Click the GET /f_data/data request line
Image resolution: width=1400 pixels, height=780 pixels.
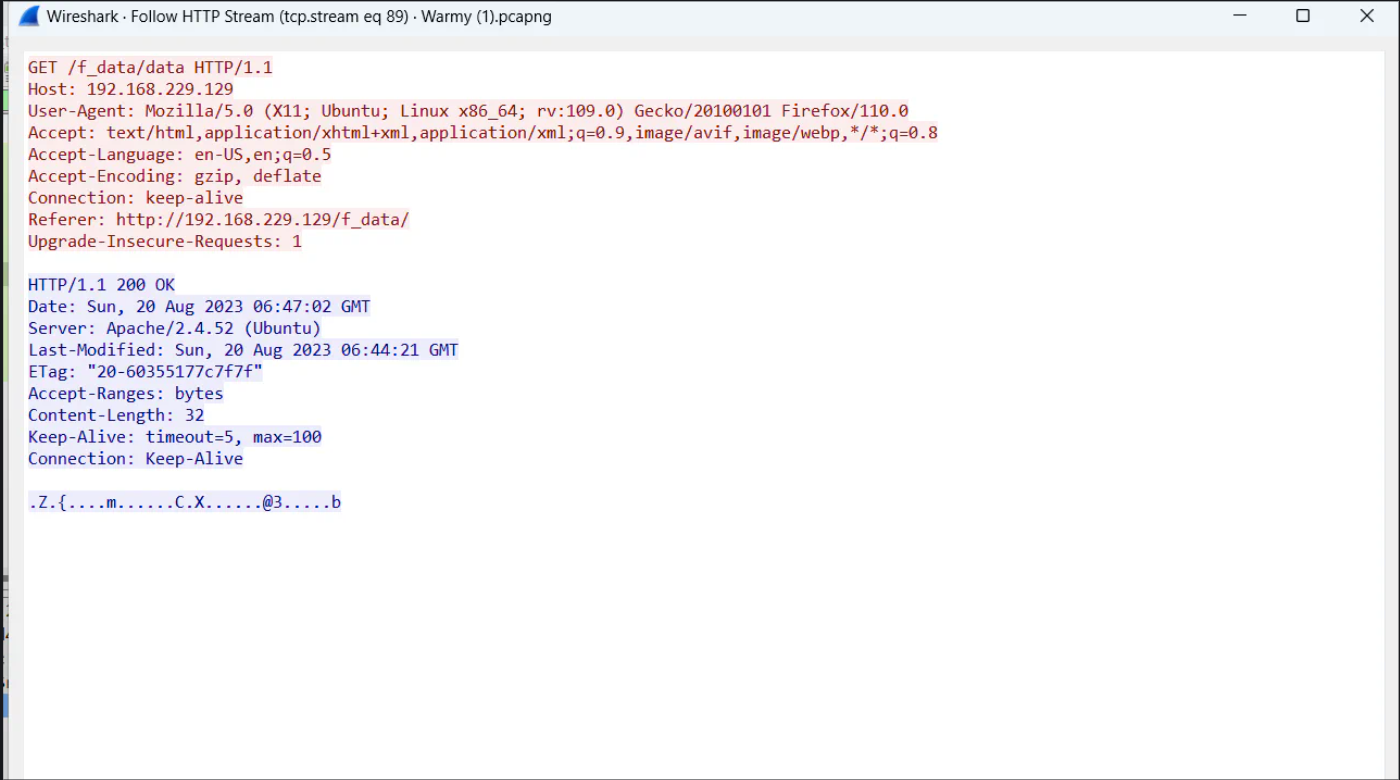tap(150, 68)
